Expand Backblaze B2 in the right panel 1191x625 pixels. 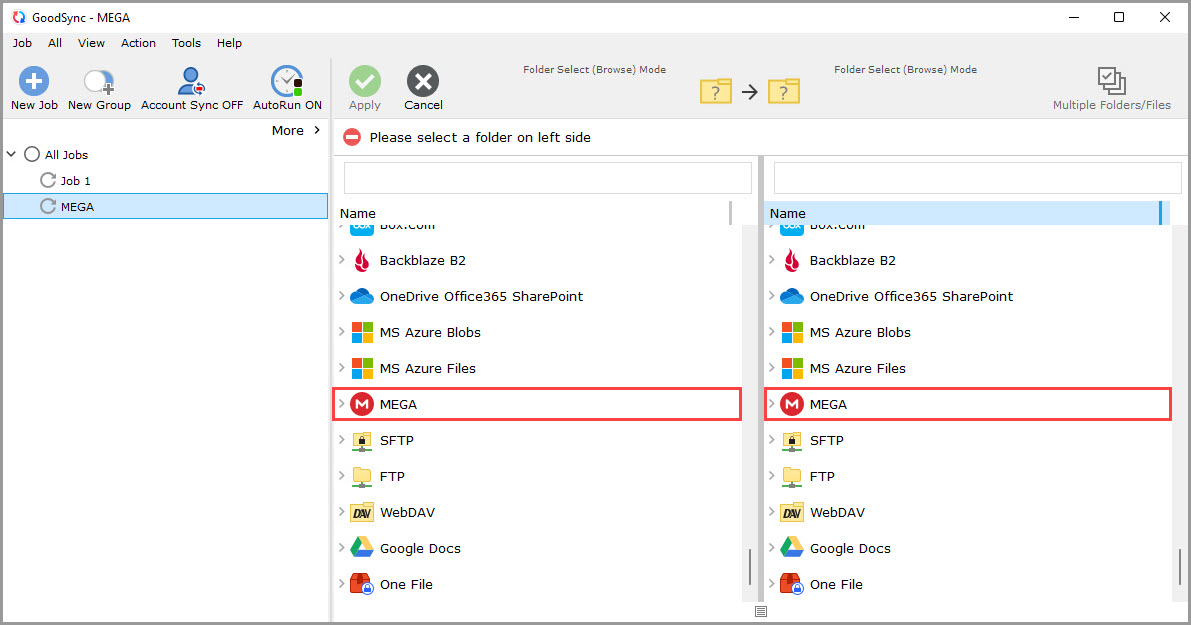(x=774, y=260)
